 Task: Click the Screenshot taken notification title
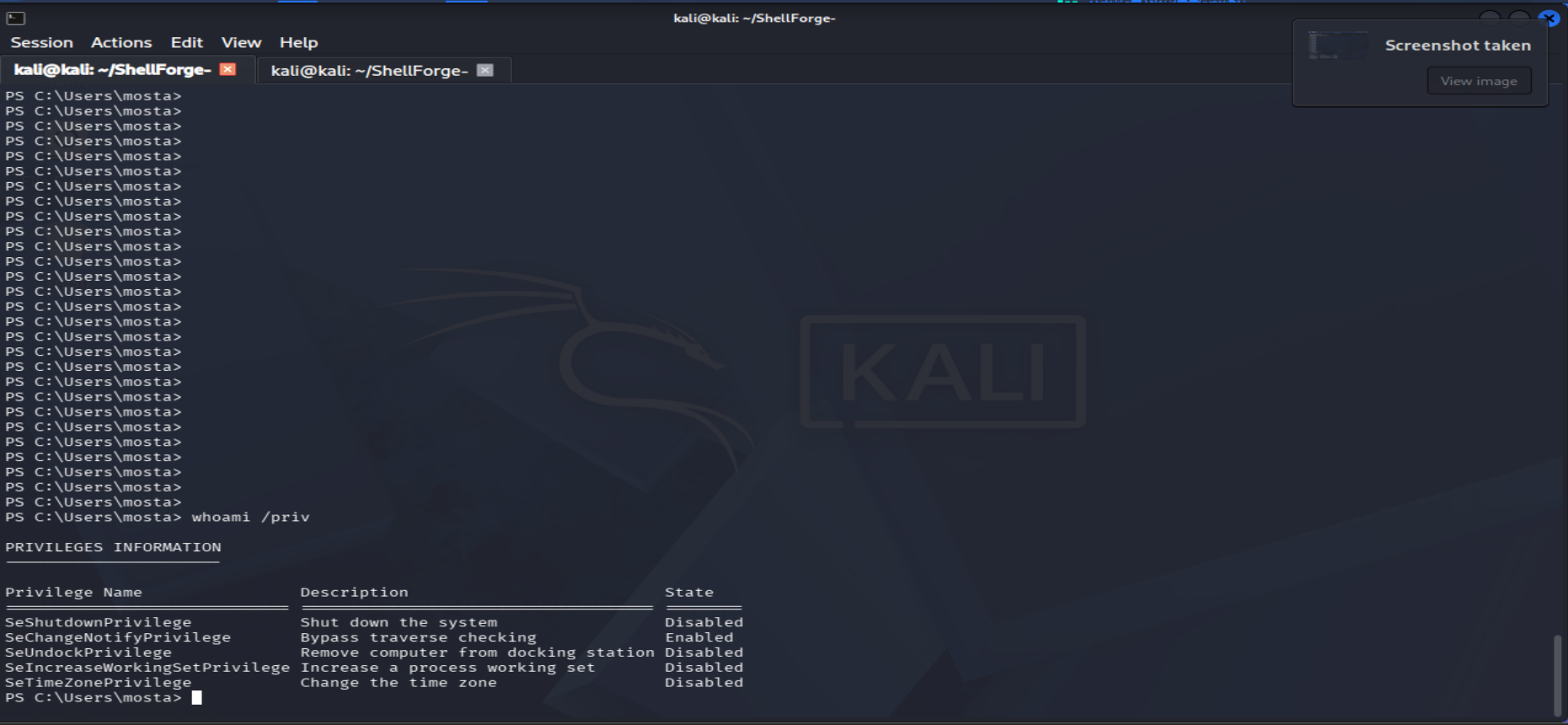[1458, 46]
